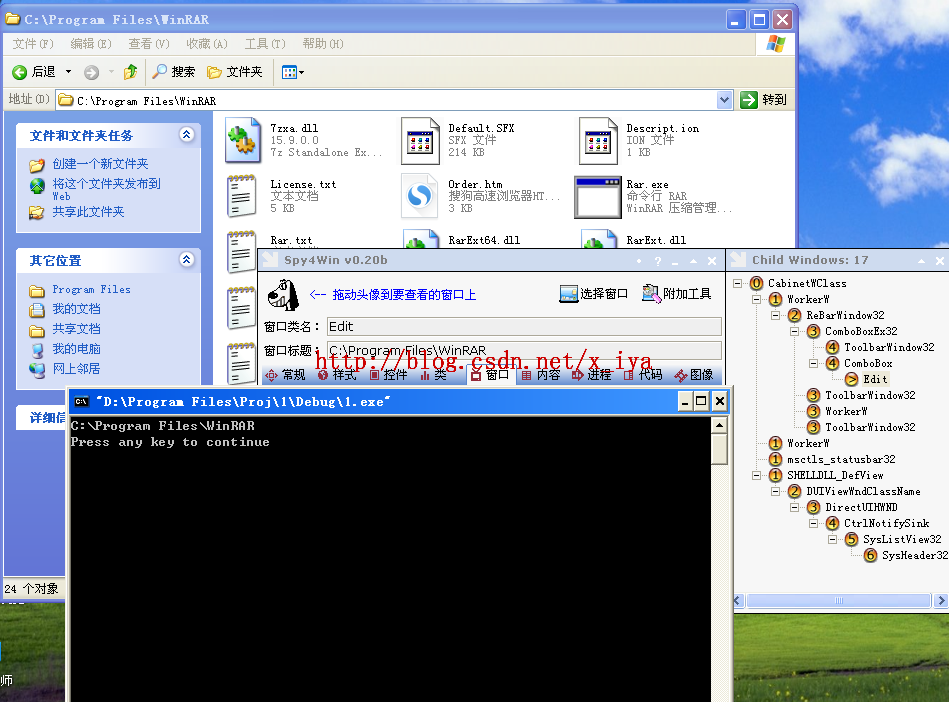Go up one folder level icon

130,72
